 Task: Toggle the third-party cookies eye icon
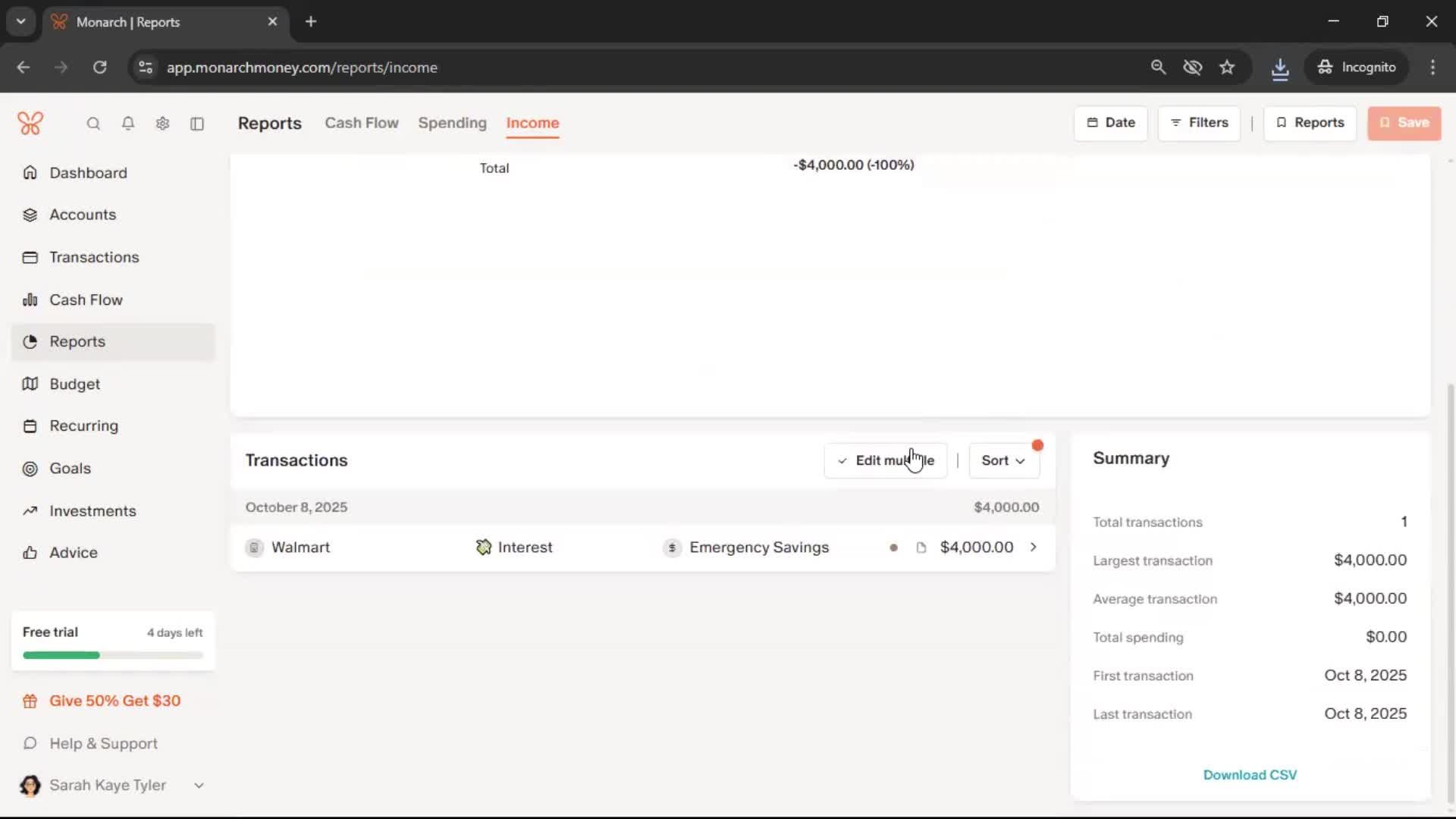point(1193,67)
